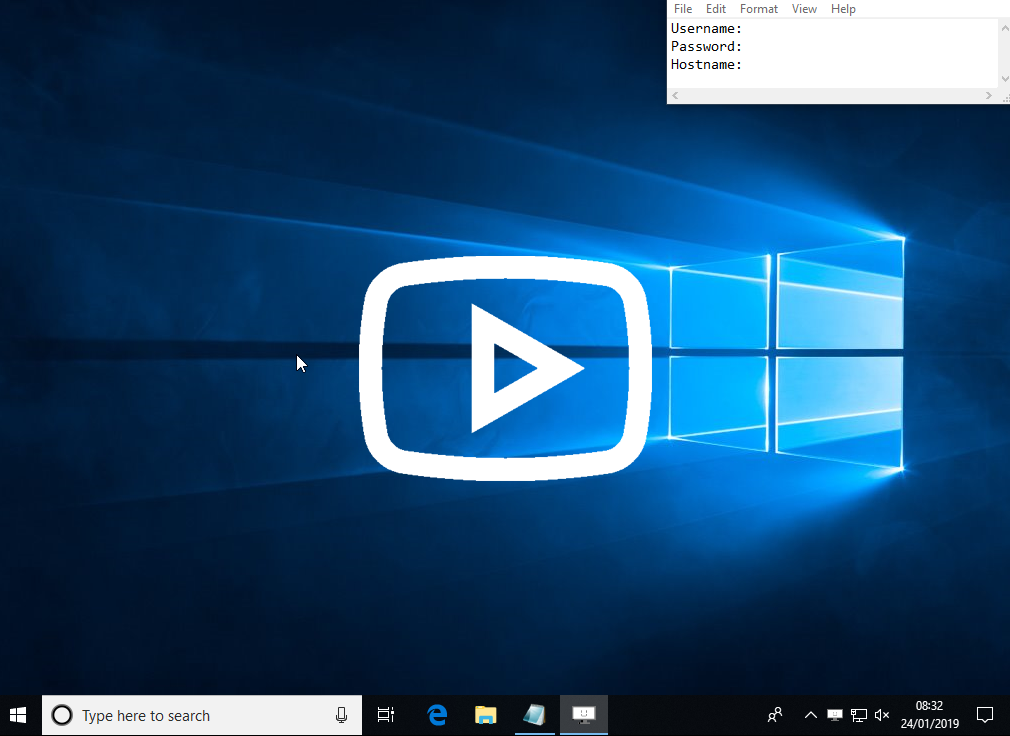Image resolution: width=1010 pixels, height=736 pixels.
Task: Open the File menu in Notepad
Action: click(x=683, y=9)
